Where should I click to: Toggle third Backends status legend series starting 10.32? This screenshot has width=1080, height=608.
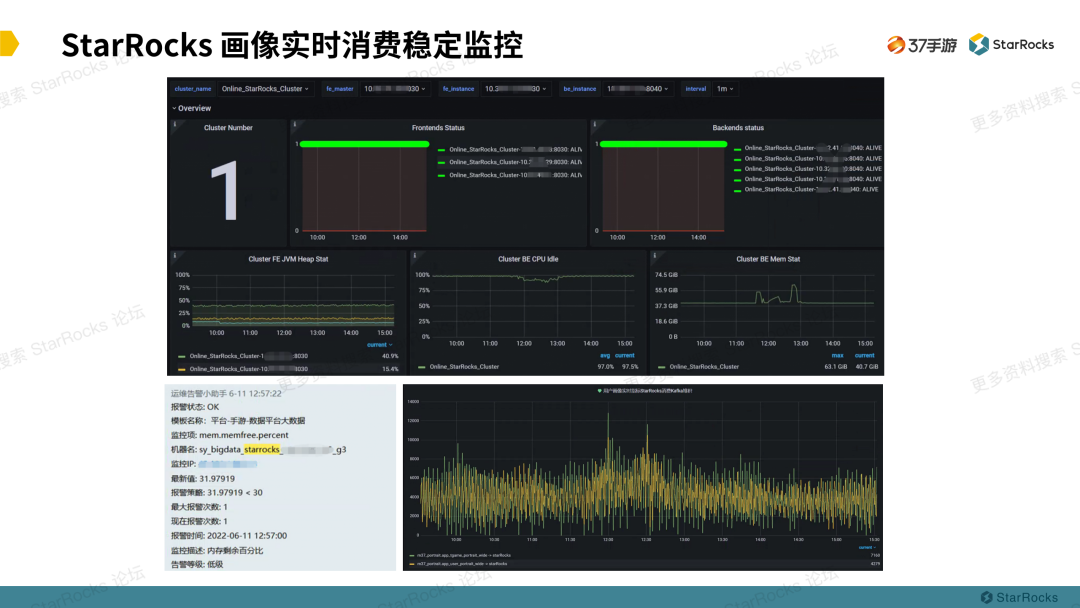coord(813,169)
